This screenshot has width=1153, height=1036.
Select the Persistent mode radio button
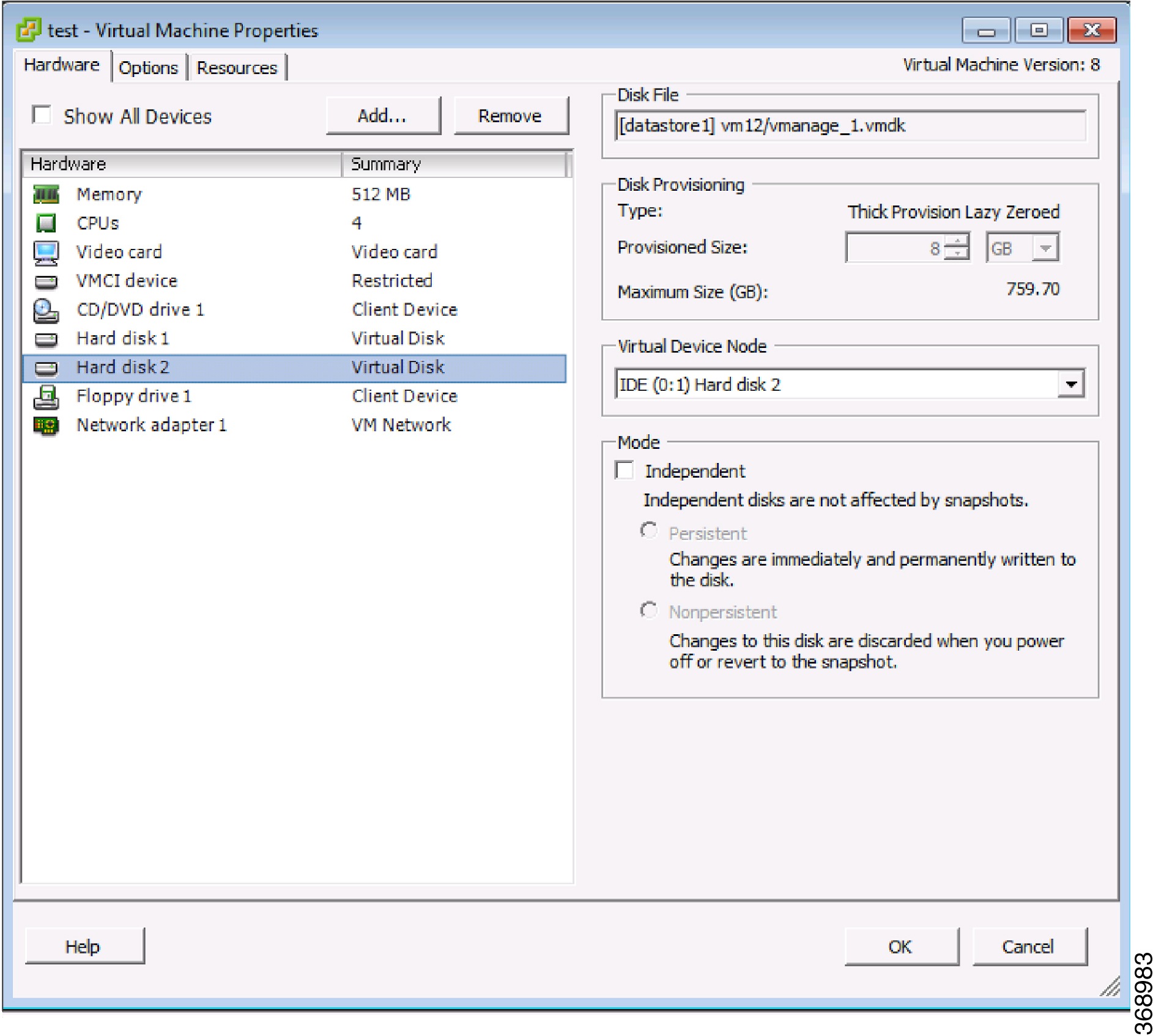coord(649,531)
